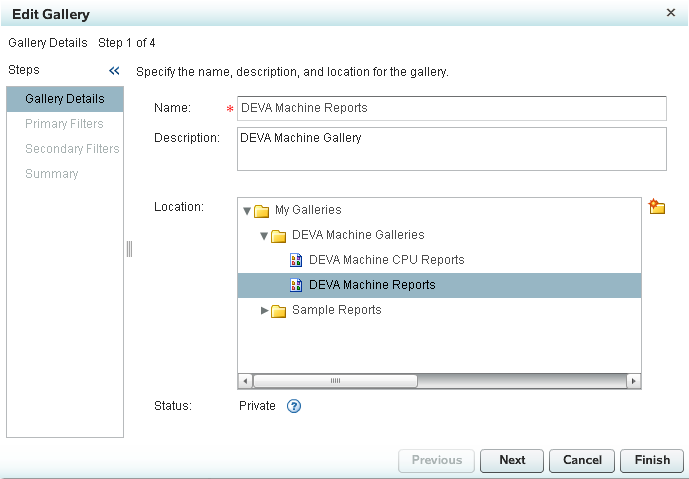This screenshot has height=479, width=689.
Task: Click the new folder icon beside Location
Action: click(657, 207)
